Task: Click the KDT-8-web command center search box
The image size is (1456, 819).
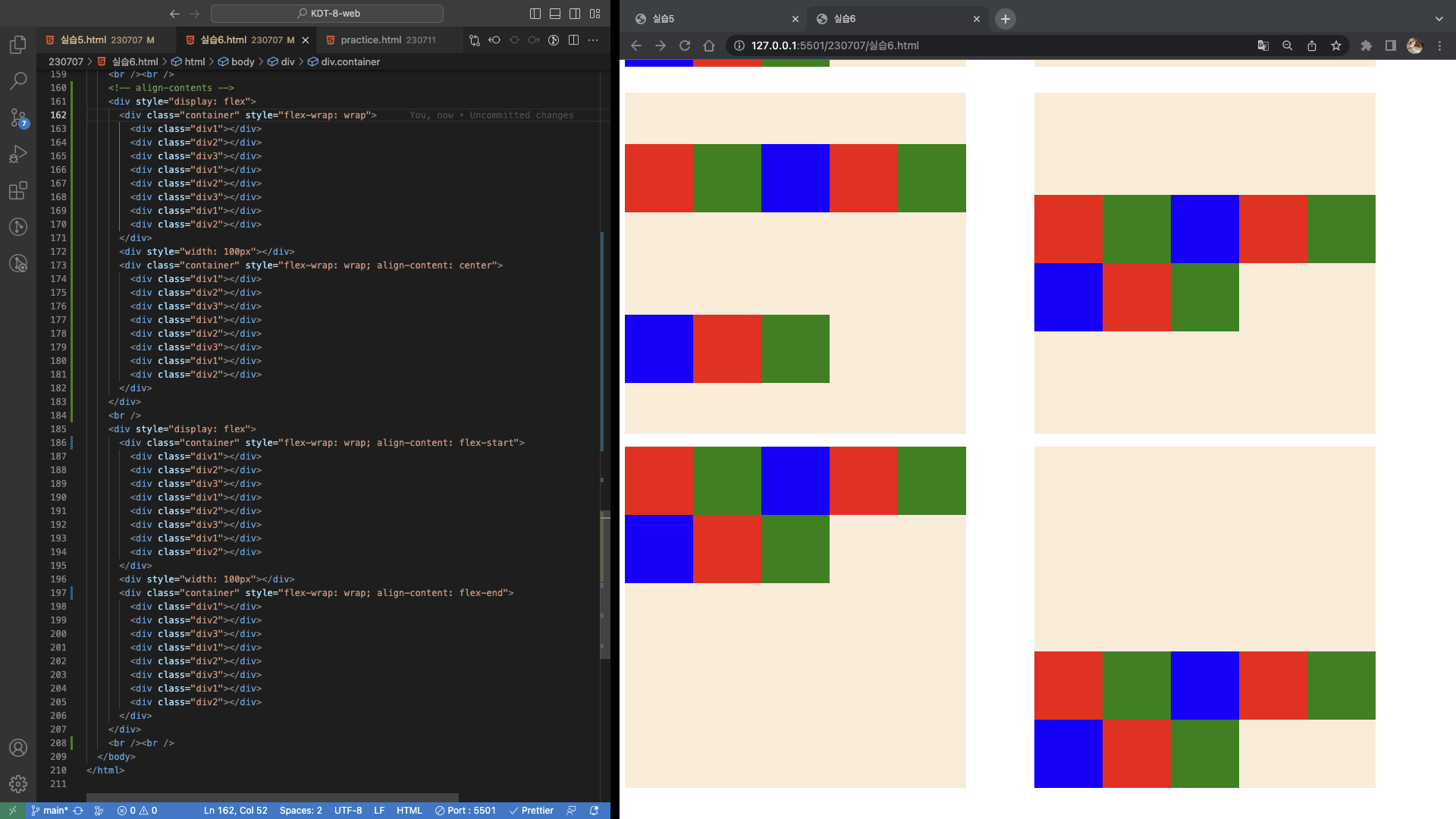Action: pyautogui.click(x=327, y=14)
